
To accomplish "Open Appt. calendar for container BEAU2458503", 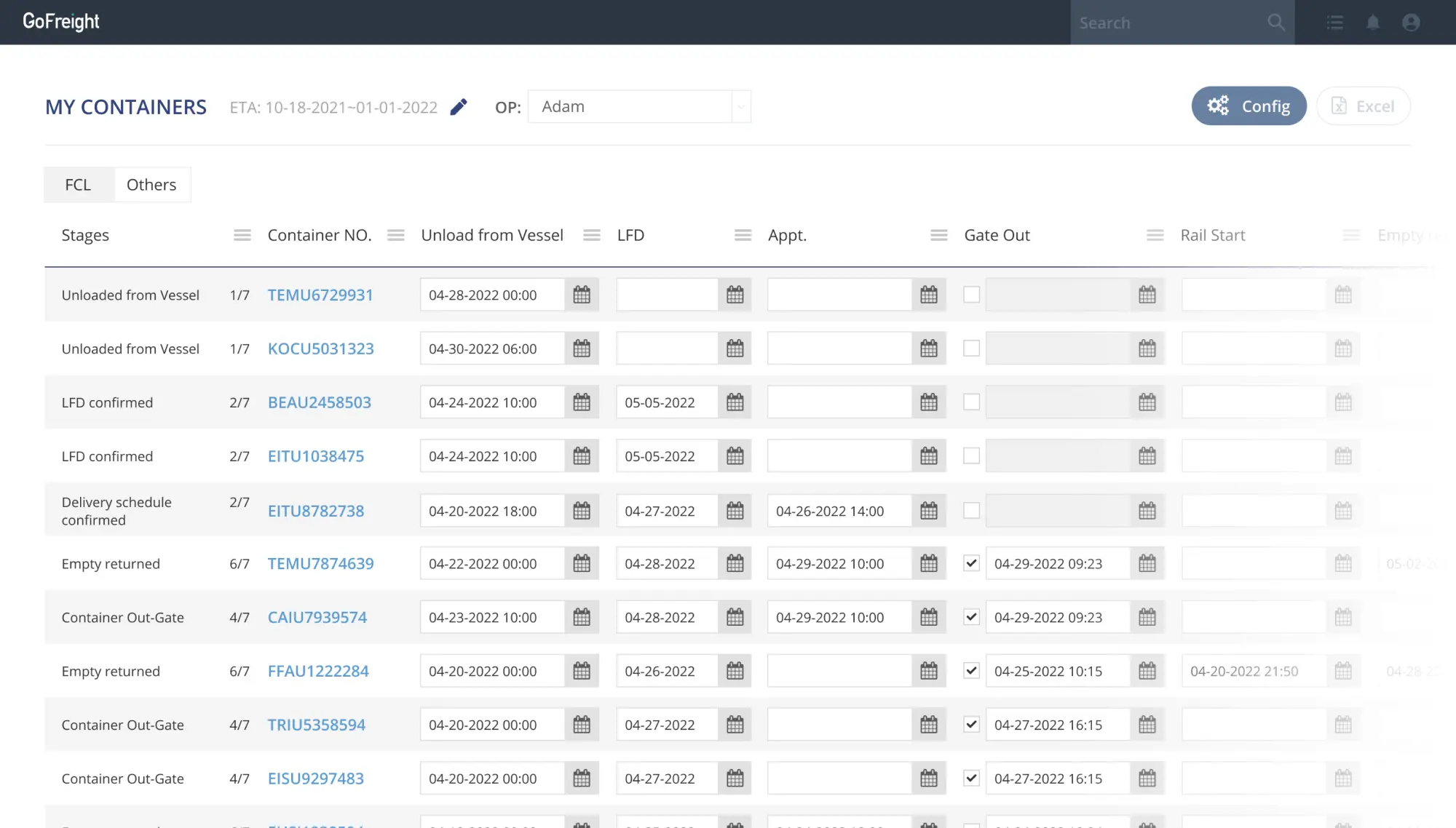I will click(928, 402).
